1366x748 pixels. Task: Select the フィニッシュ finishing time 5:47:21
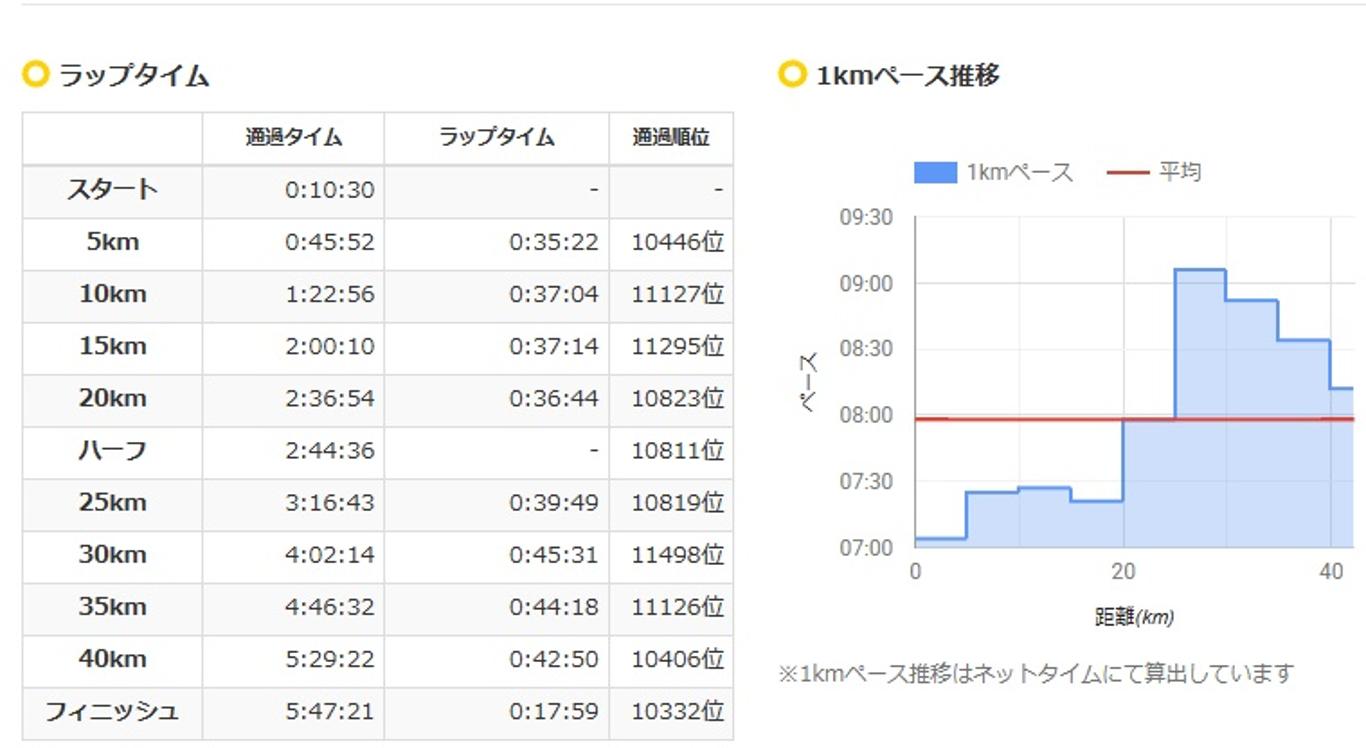333,712
